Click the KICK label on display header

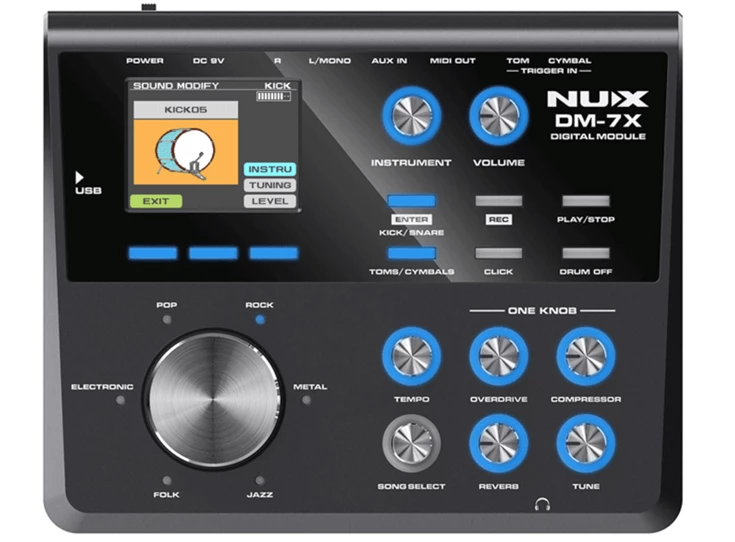pos(278,86)
